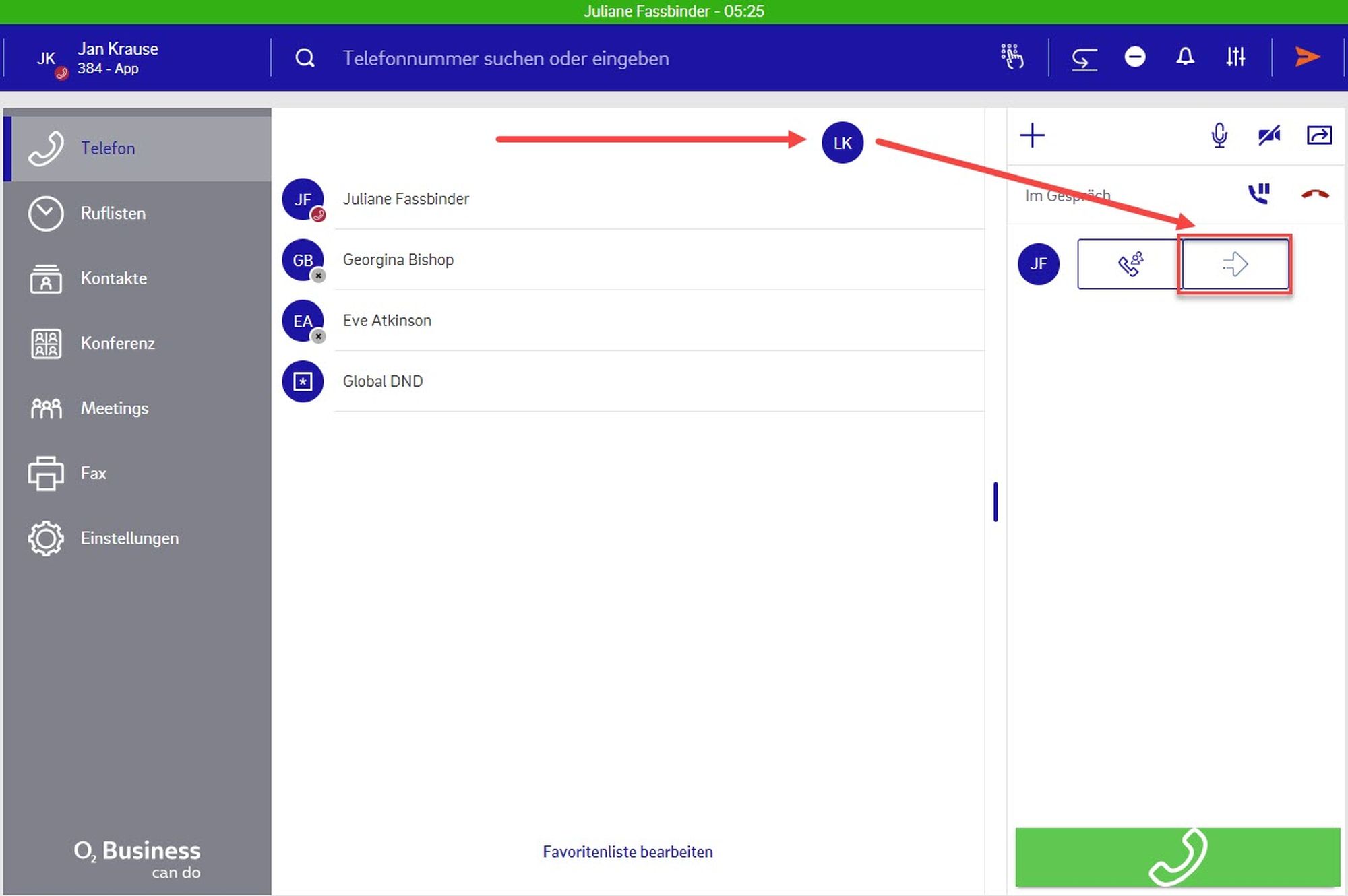Screen dimensions: 1348x896
Task: Click the call forwarding icon in header
Action: click(x=1084, y=59)
